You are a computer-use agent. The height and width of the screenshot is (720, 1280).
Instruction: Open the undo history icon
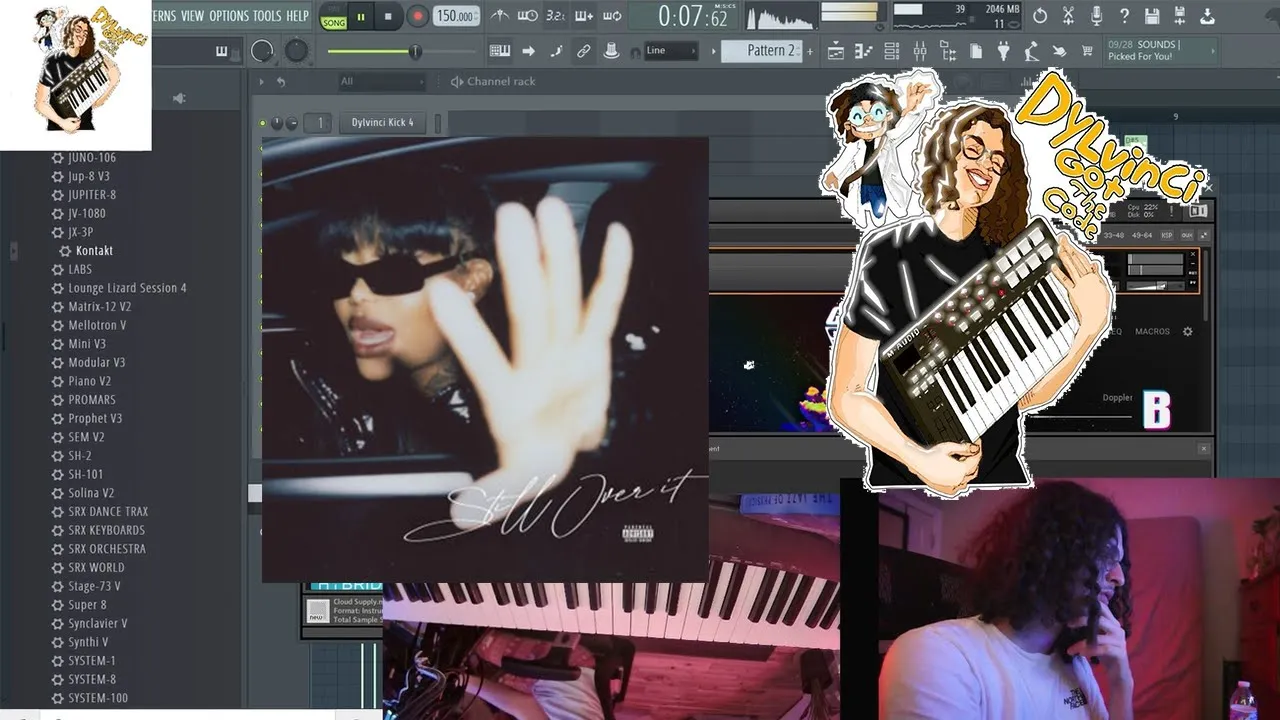[x=1041, y=15]
